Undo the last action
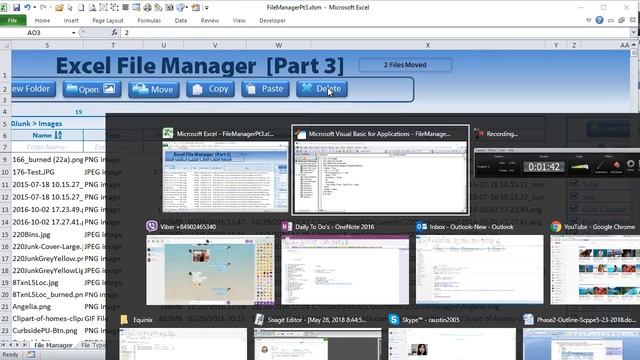 click(27, 7)
